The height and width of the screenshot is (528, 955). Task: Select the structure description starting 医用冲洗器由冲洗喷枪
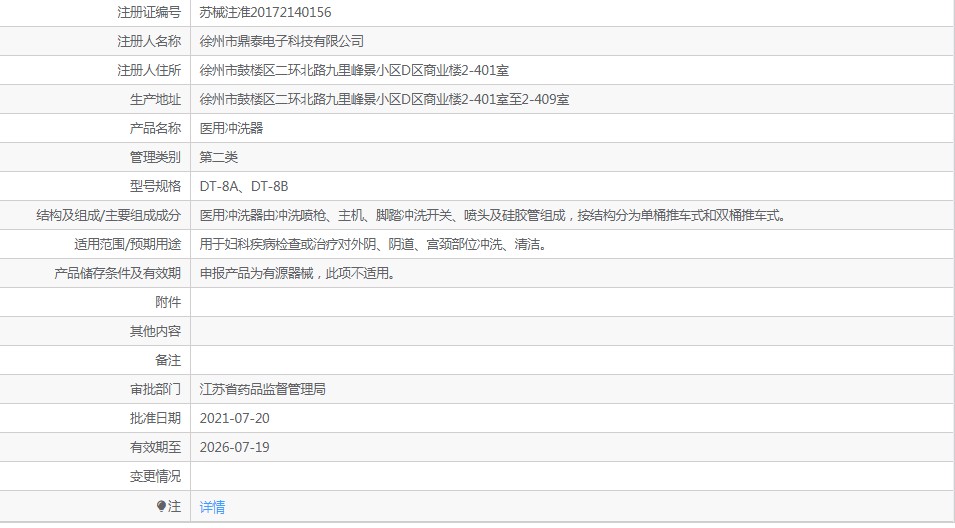click(x=494, y=216)
